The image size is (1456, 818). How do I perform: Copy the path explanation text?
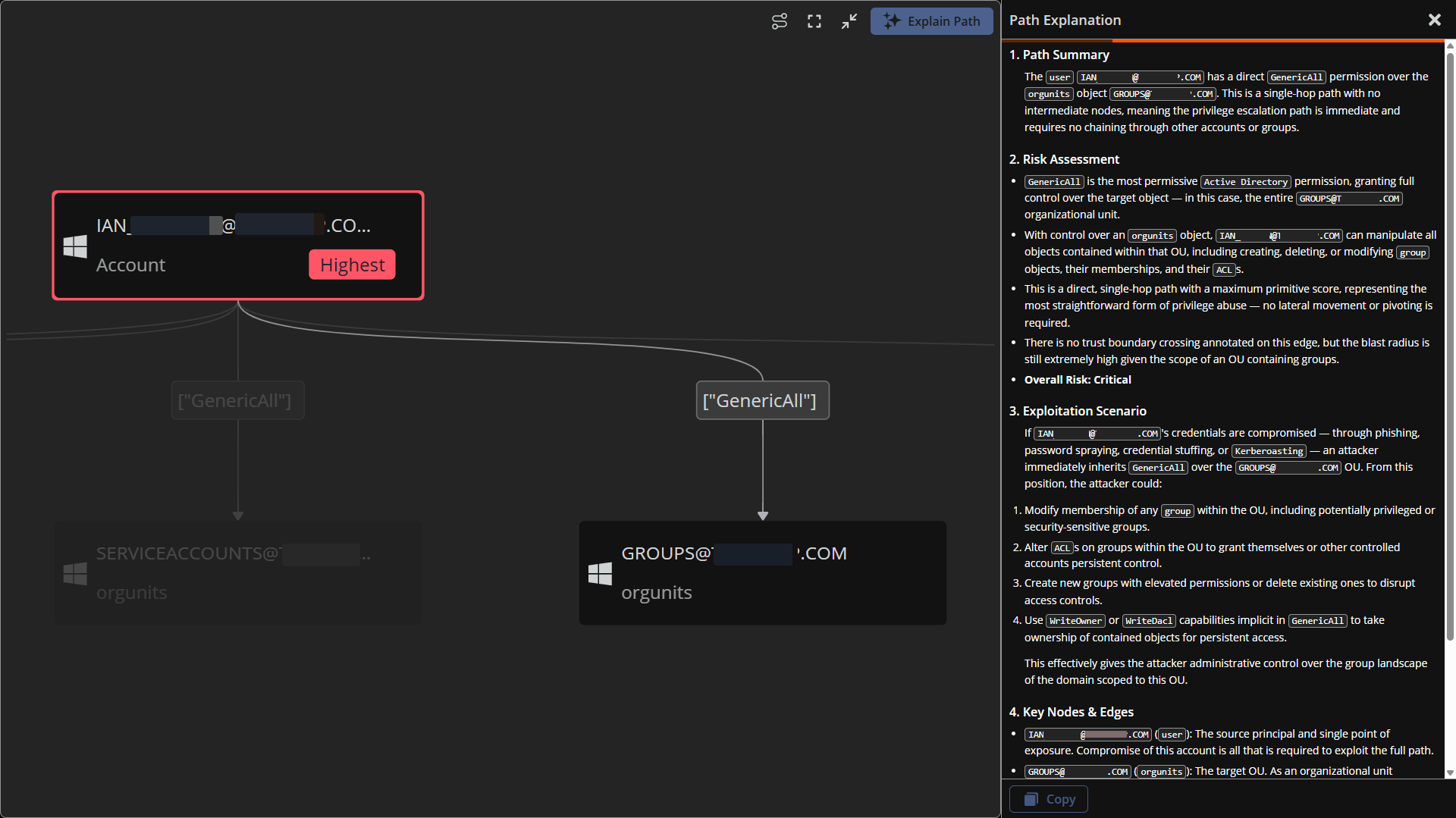(x=1049, y=799)
